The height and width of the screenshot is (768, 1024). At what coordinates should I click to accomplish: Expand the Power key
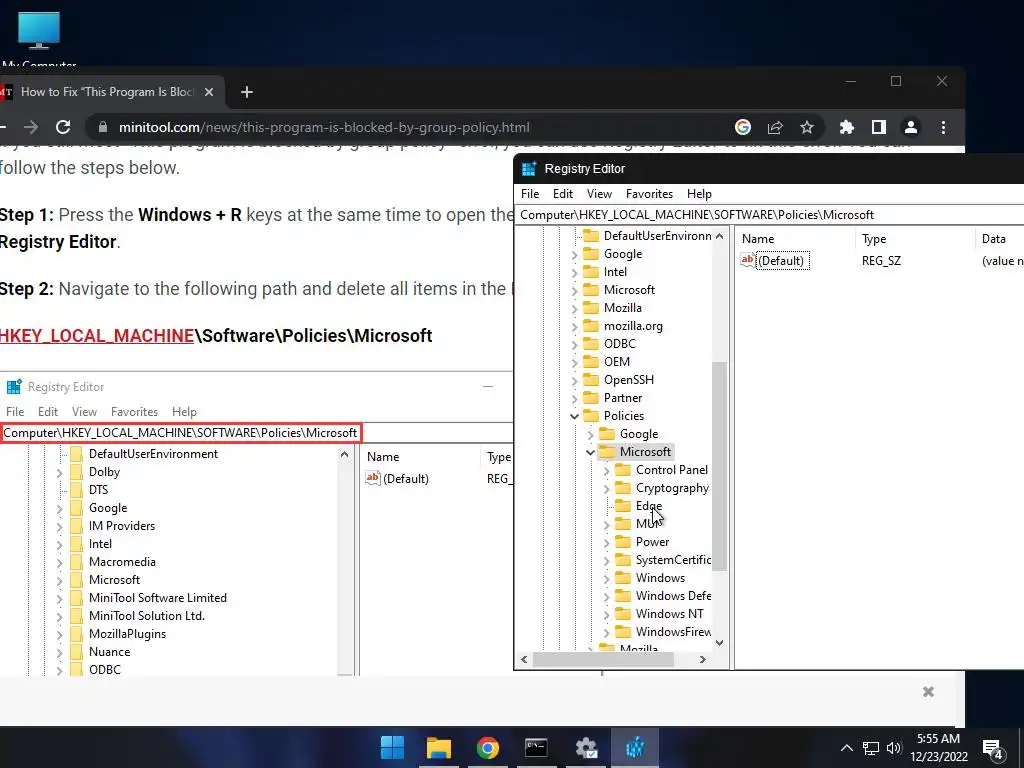607,542
